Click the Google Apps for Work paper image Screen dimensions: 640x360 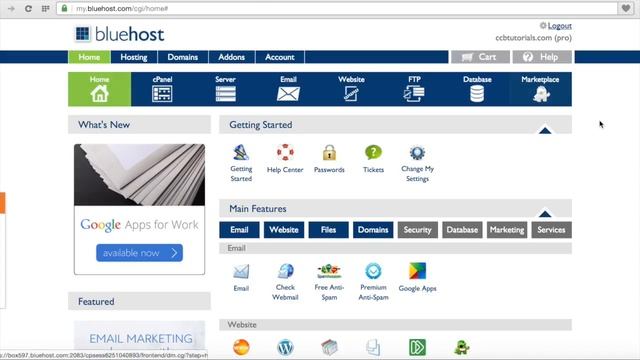click(140, 175)
